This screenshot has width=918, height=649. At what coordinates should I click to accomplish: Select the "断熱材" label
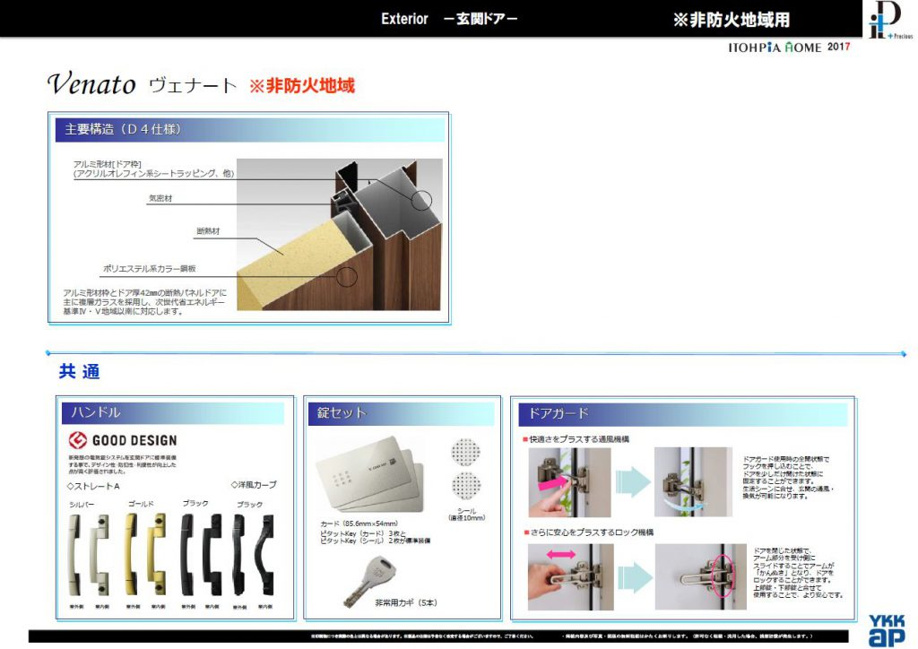tap(208, 231)
